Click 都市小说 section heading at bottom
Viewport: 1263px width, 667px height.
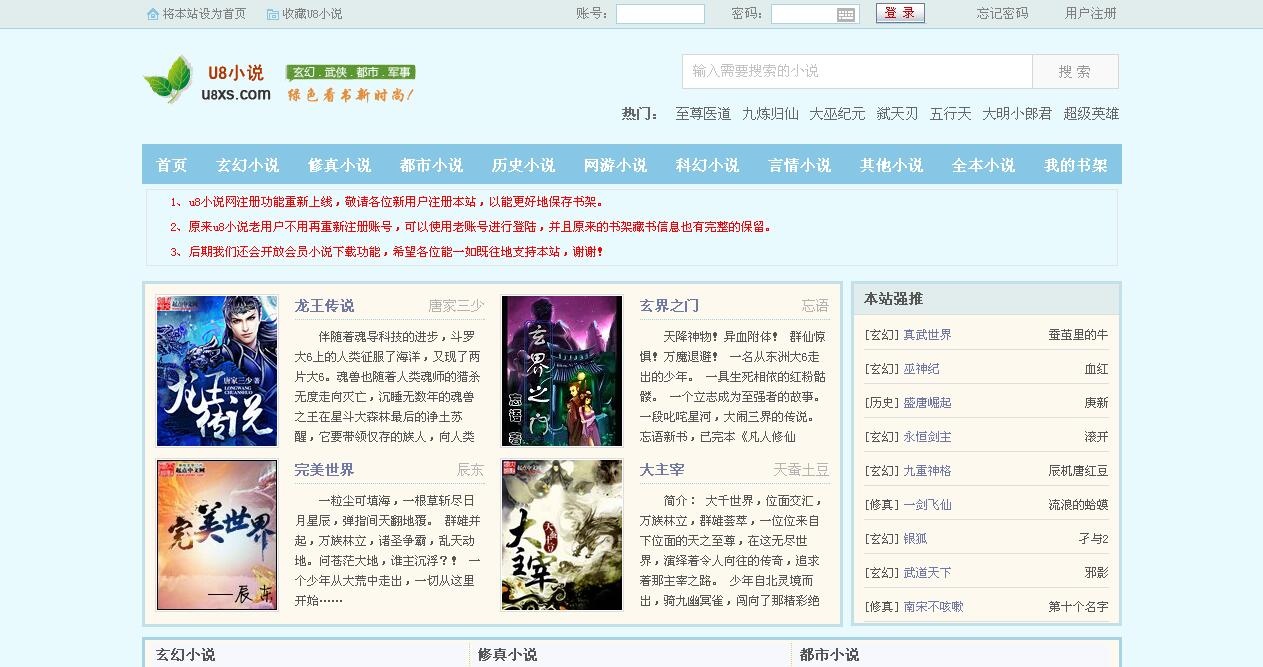pos(829,655)
